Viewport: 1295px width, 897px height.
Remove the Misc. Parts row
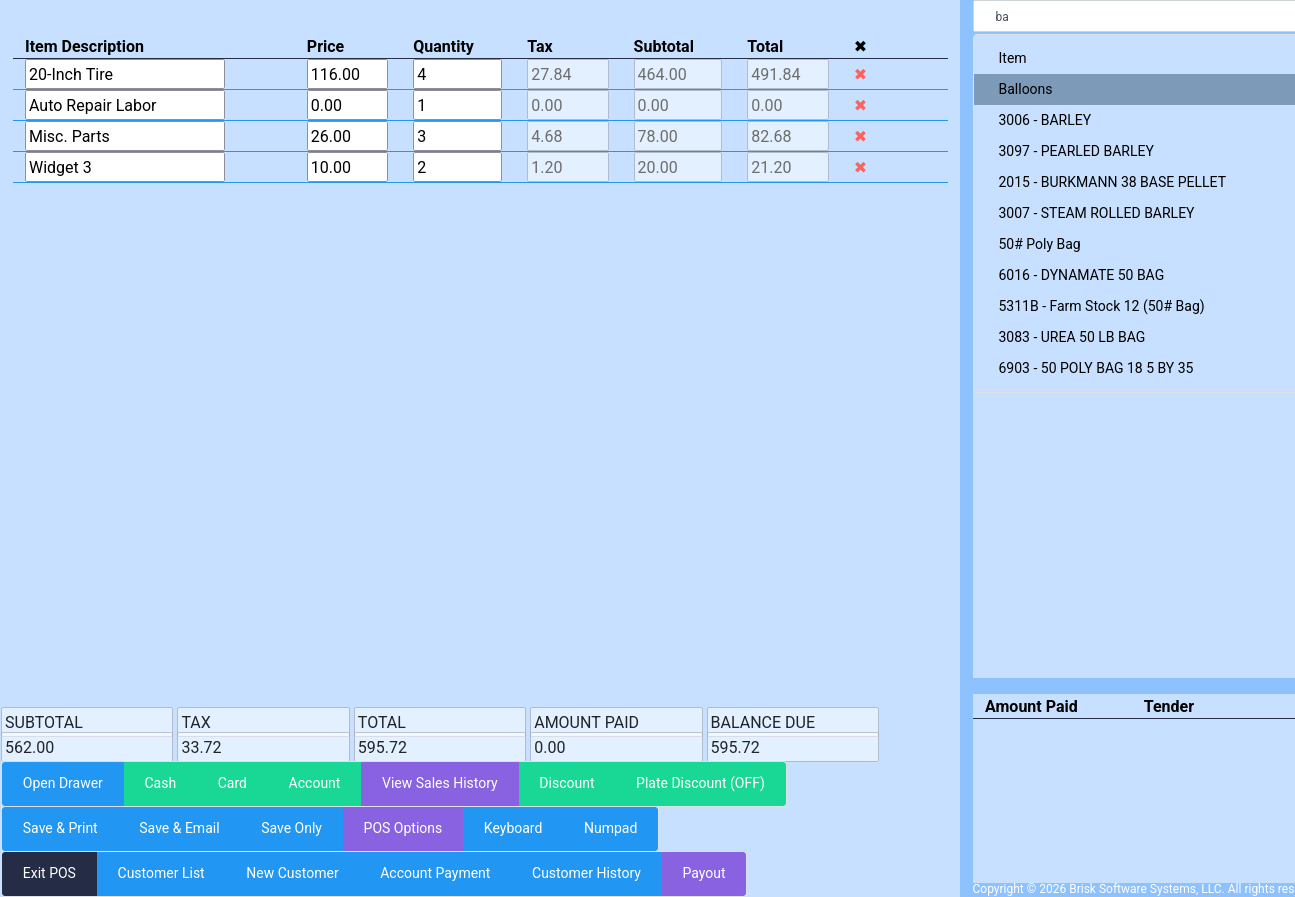click(x=860, y=136)
